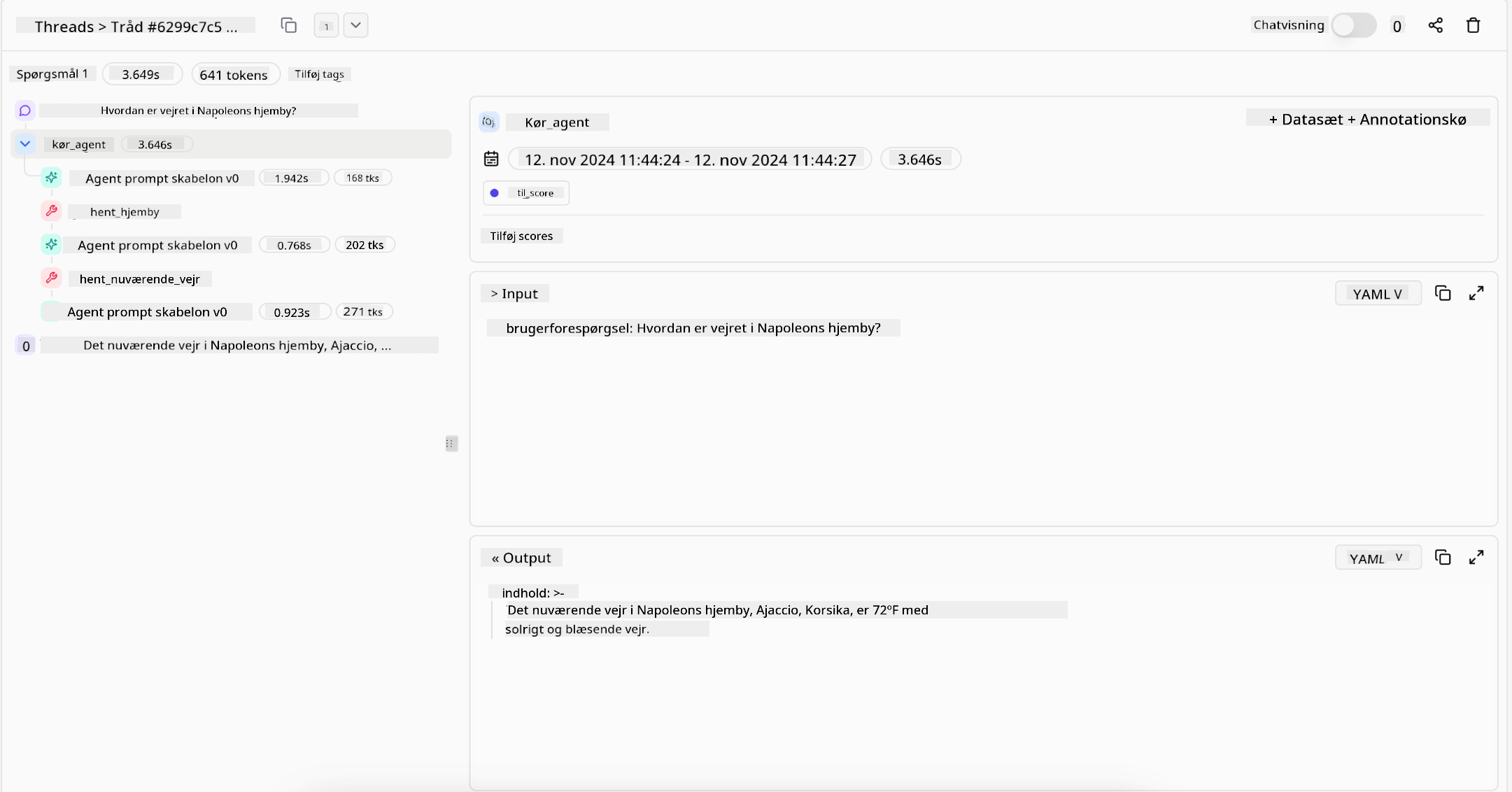Click the share icon in header
This screenshot has width=1512, height=792.
(x=1435, y=26)
